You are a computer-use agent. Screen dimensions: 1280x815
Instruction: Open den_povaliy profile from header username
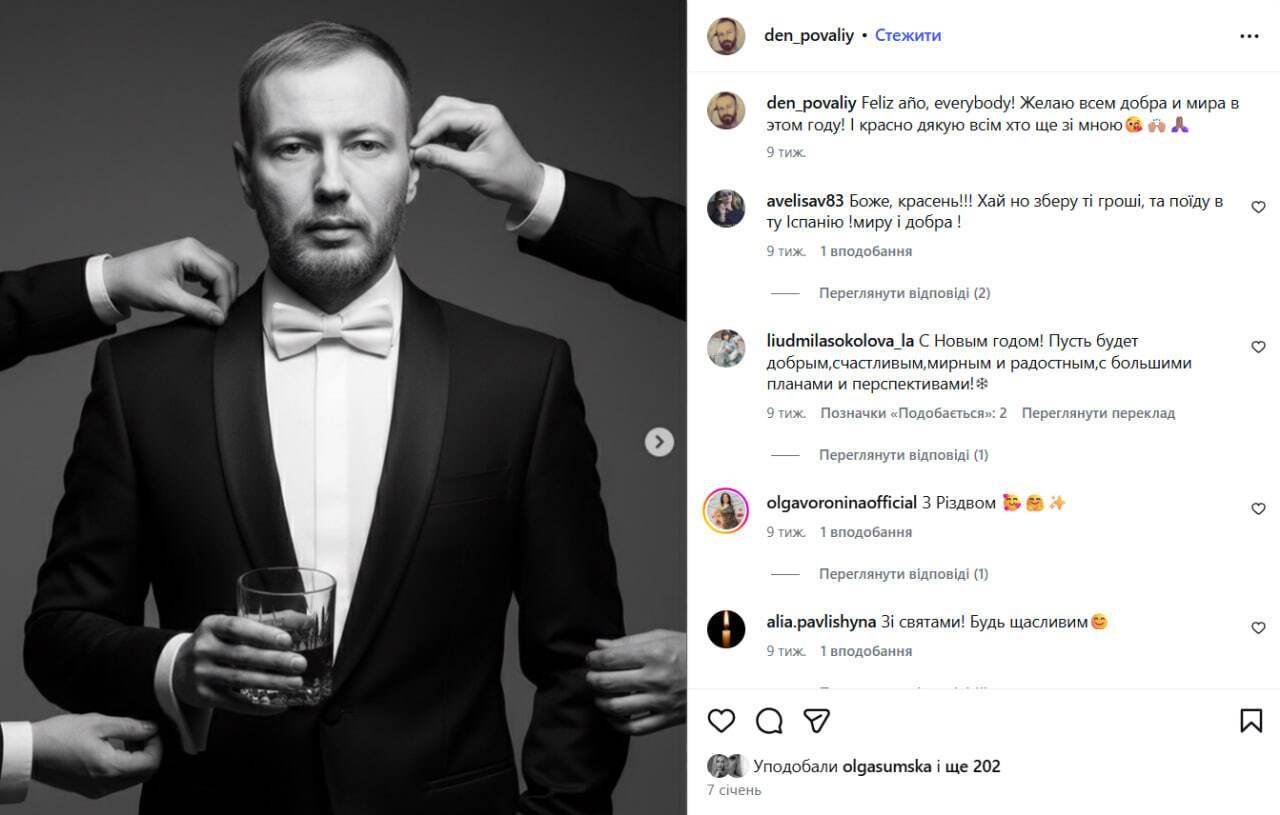(808, 35)
